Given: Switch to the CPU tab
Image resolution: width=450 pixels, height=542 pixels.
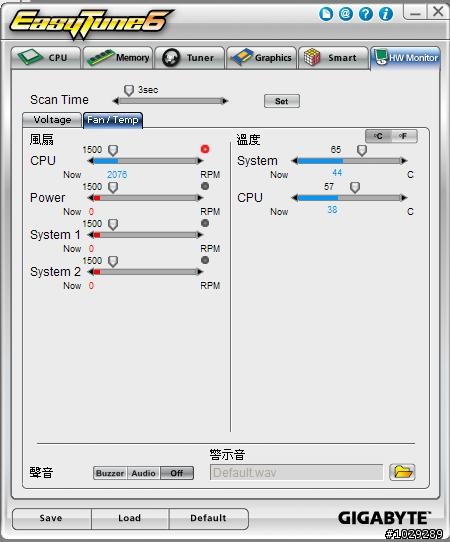Looking at the screenshot, I should coord(46,58).
